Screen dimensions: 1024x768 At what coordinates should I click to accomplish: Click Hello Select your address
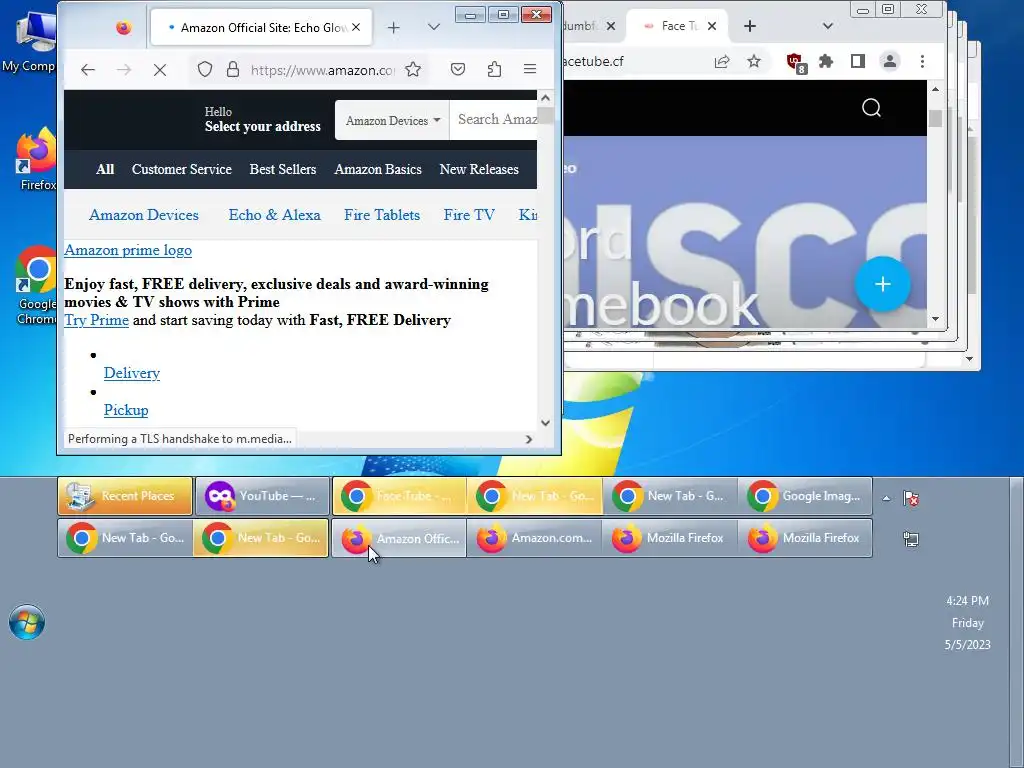pyautogui.click(x=263, y=120)
